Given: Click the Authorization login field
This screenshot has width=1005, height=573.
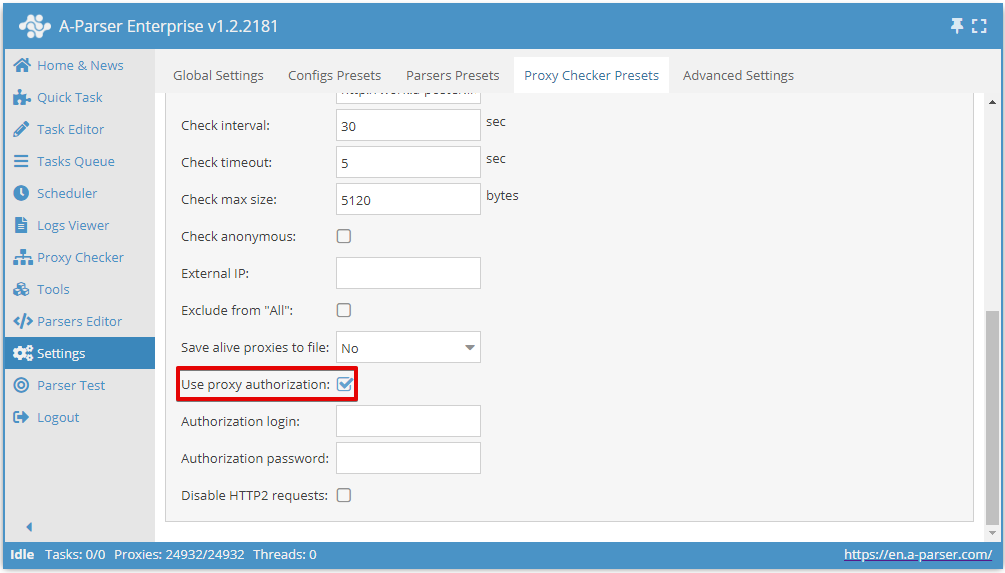Looking at the screenshot, I should click(x=408, y=421).
